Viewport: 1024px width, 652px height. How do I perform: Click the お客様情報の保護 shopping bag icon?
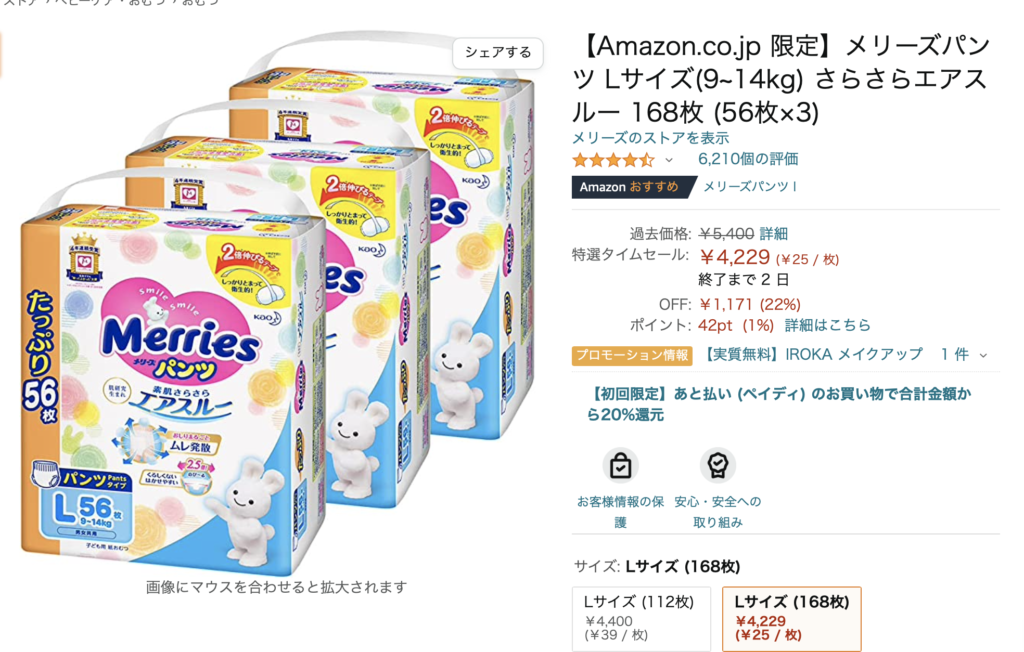click(620, 466)
